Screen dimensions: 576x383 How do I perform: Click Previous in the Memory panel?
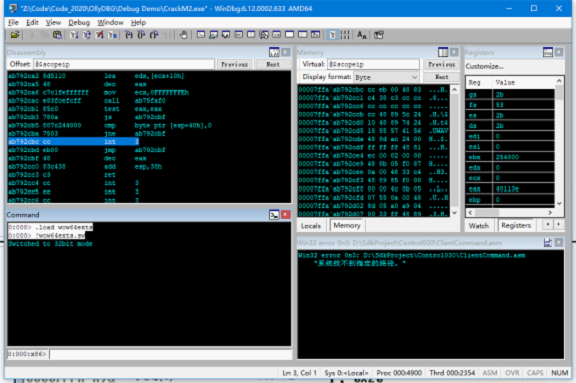(x=442, y=64)
